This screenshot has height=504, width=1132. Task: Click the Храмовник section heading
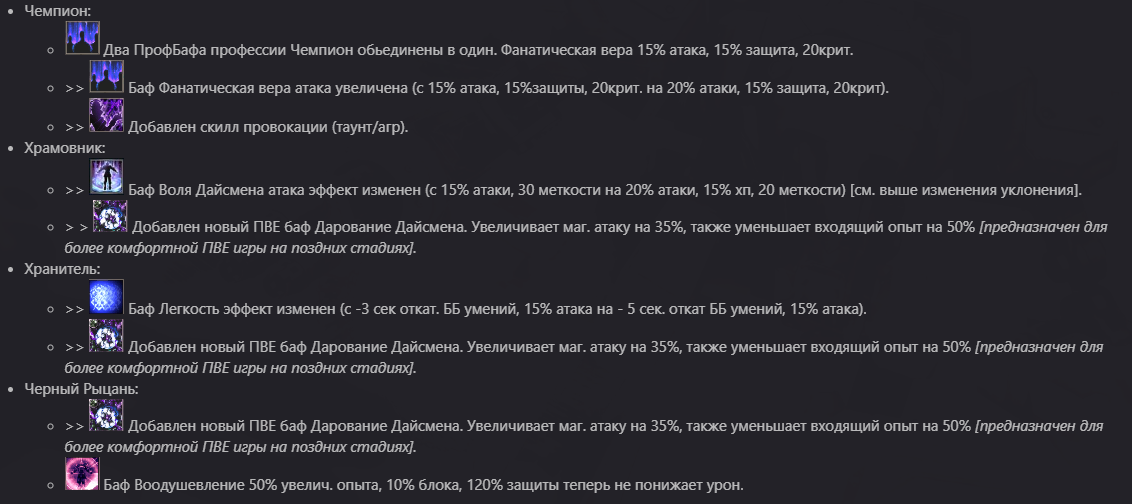point(64,148)
